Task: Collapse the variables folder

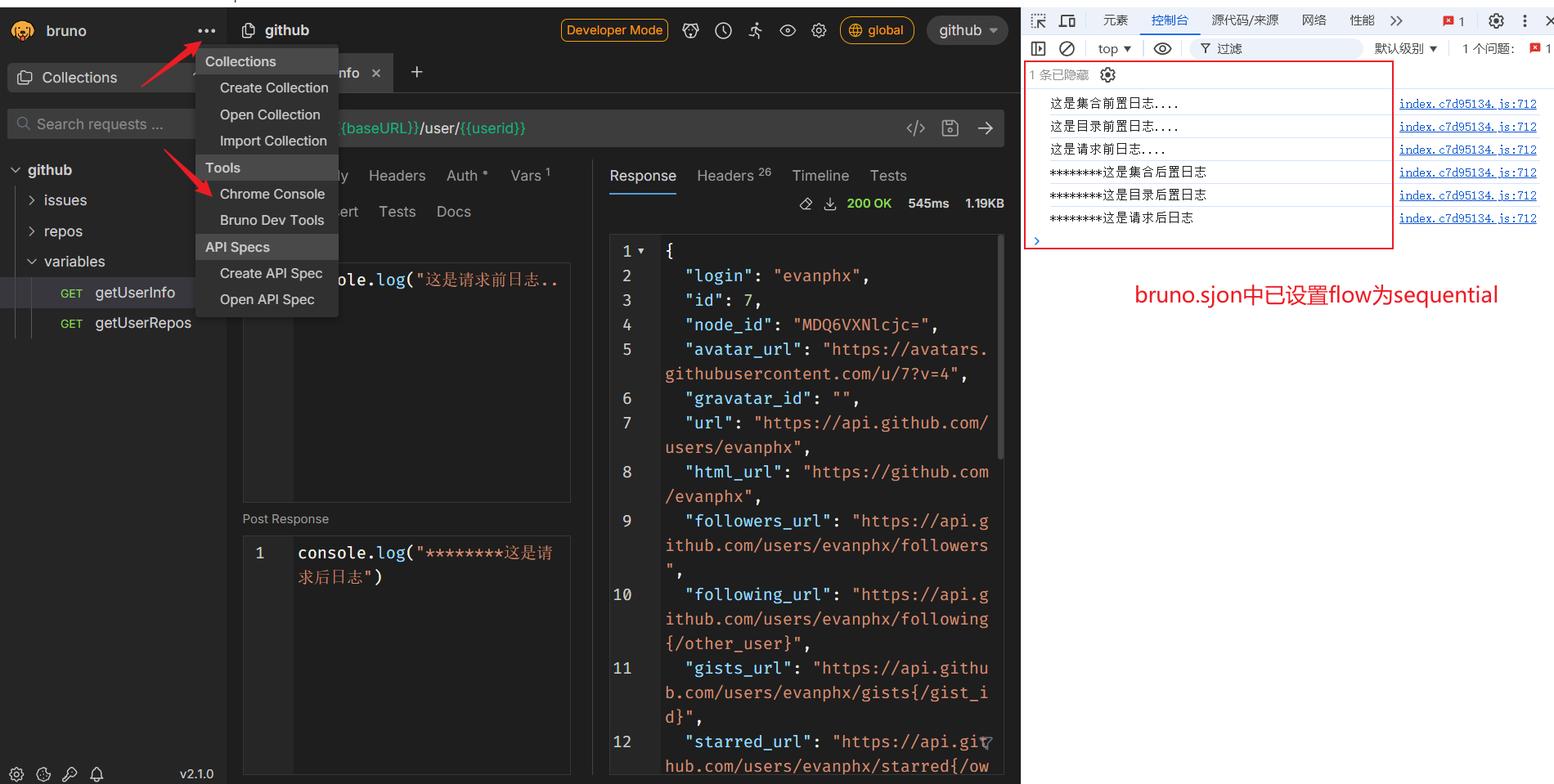Action: 32,262
